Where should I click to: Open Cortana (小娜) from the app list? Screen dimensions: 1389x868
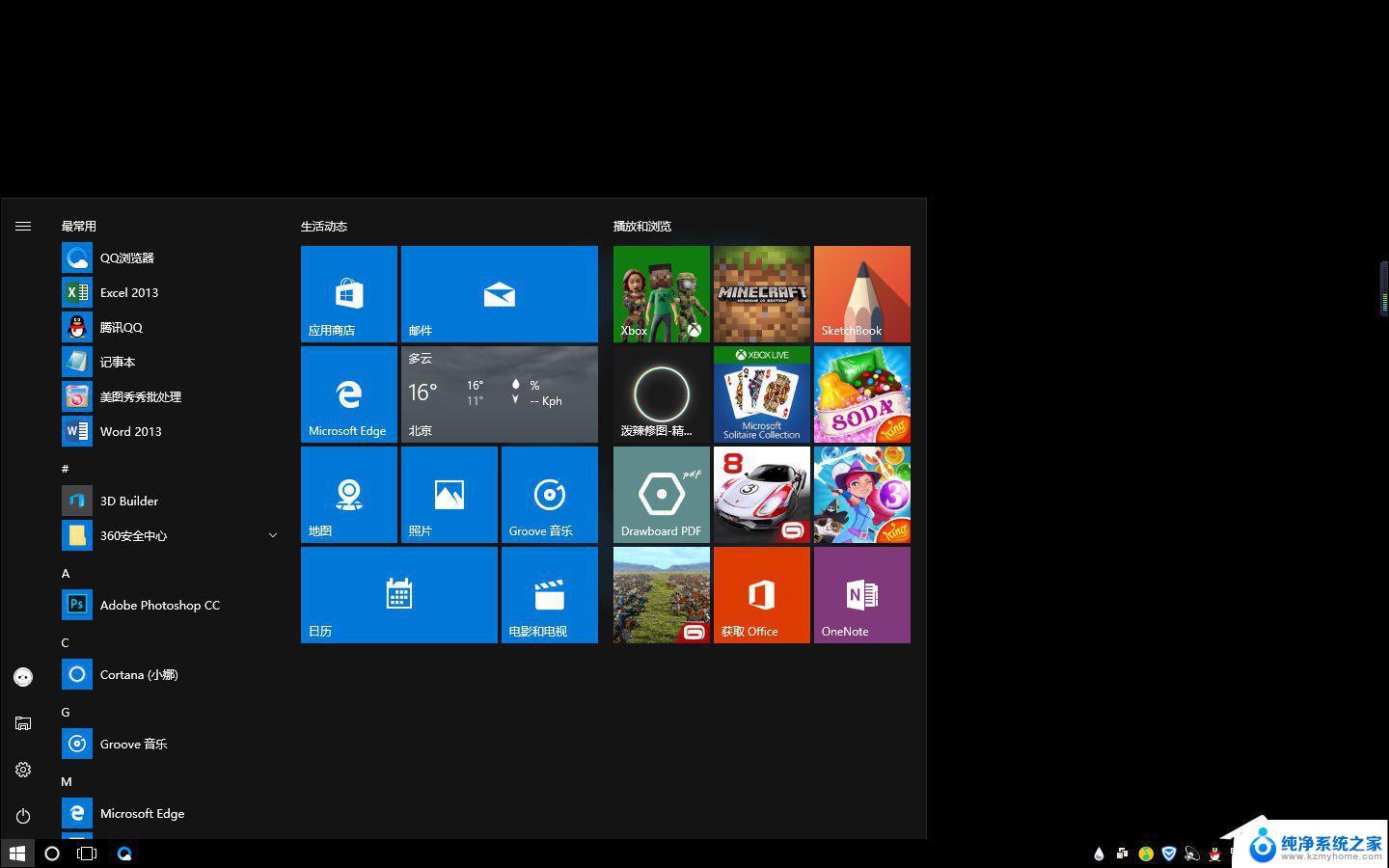[x=170, y=674]
